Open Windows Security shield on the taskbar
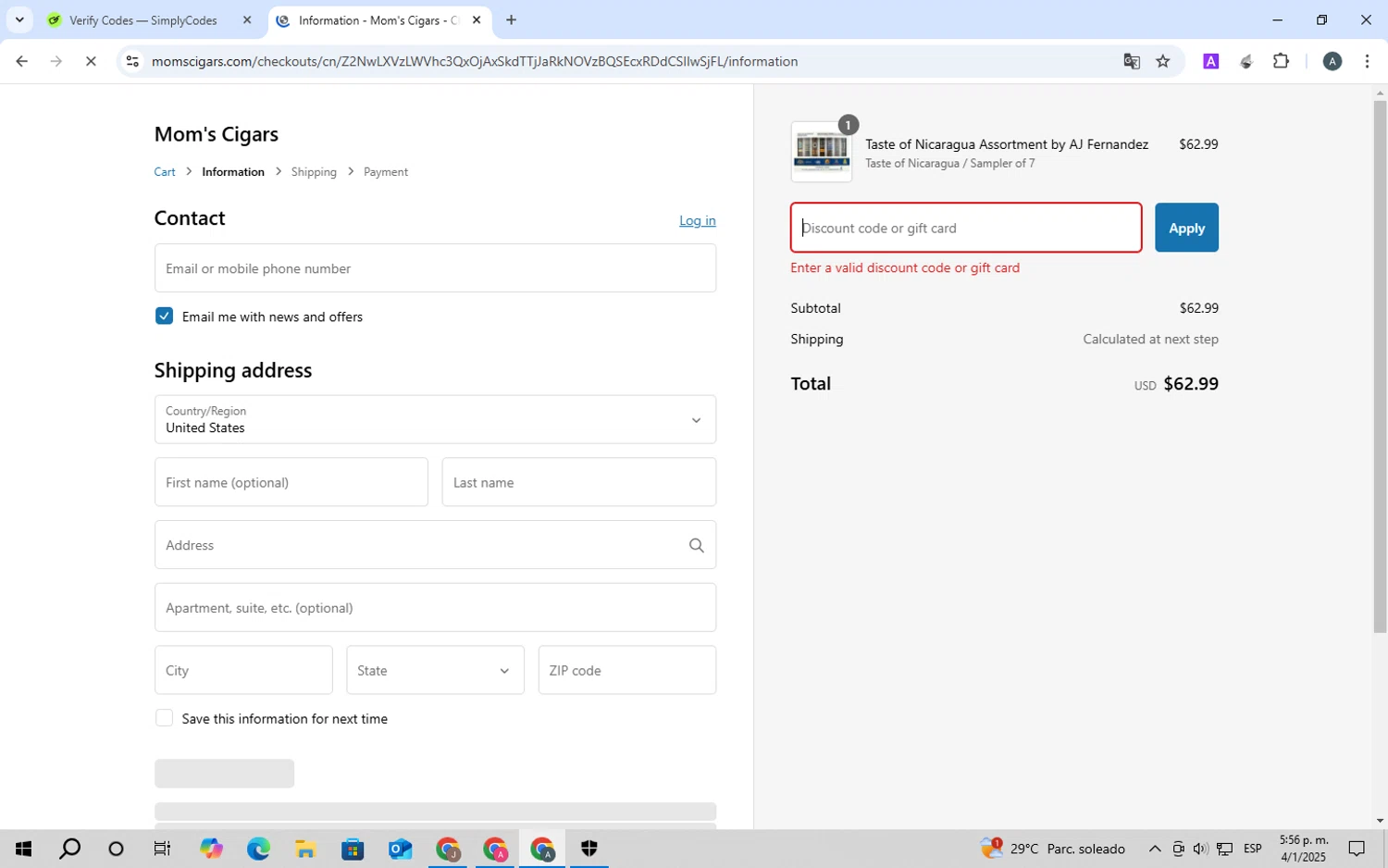The image size is (1388, 868). (589, 849)
